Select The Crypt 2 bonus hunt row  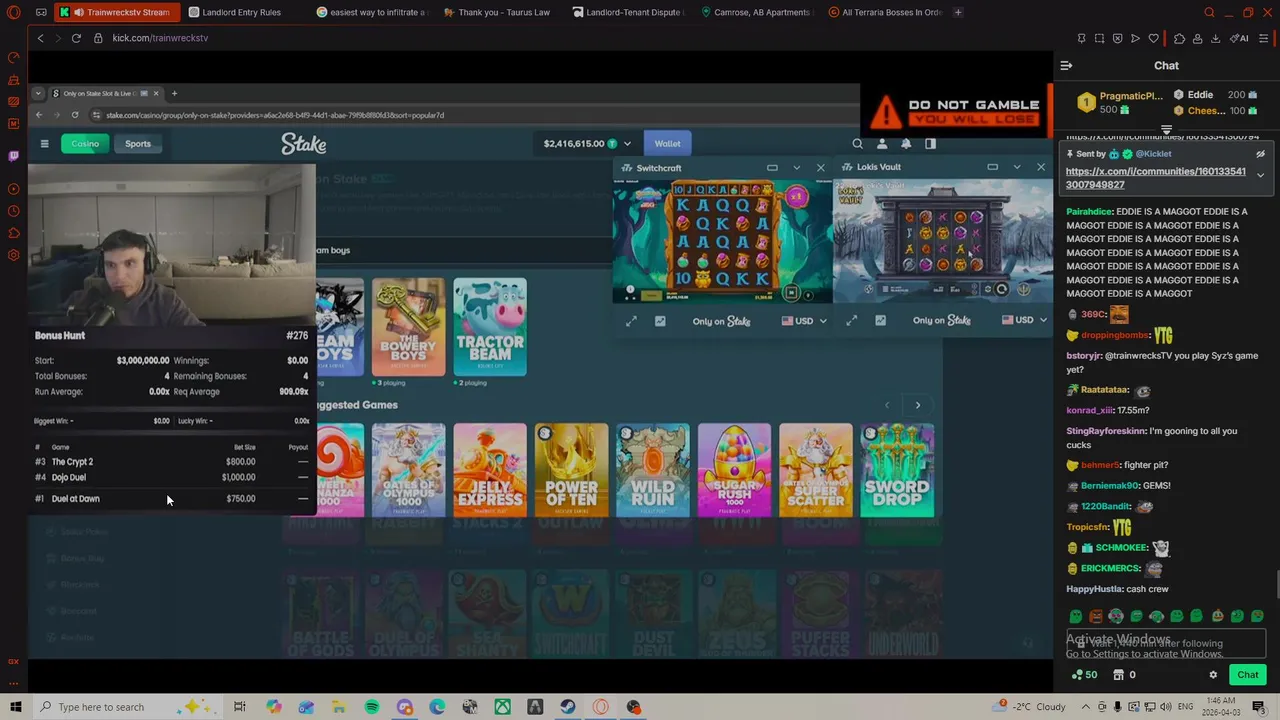coord(172,462)
